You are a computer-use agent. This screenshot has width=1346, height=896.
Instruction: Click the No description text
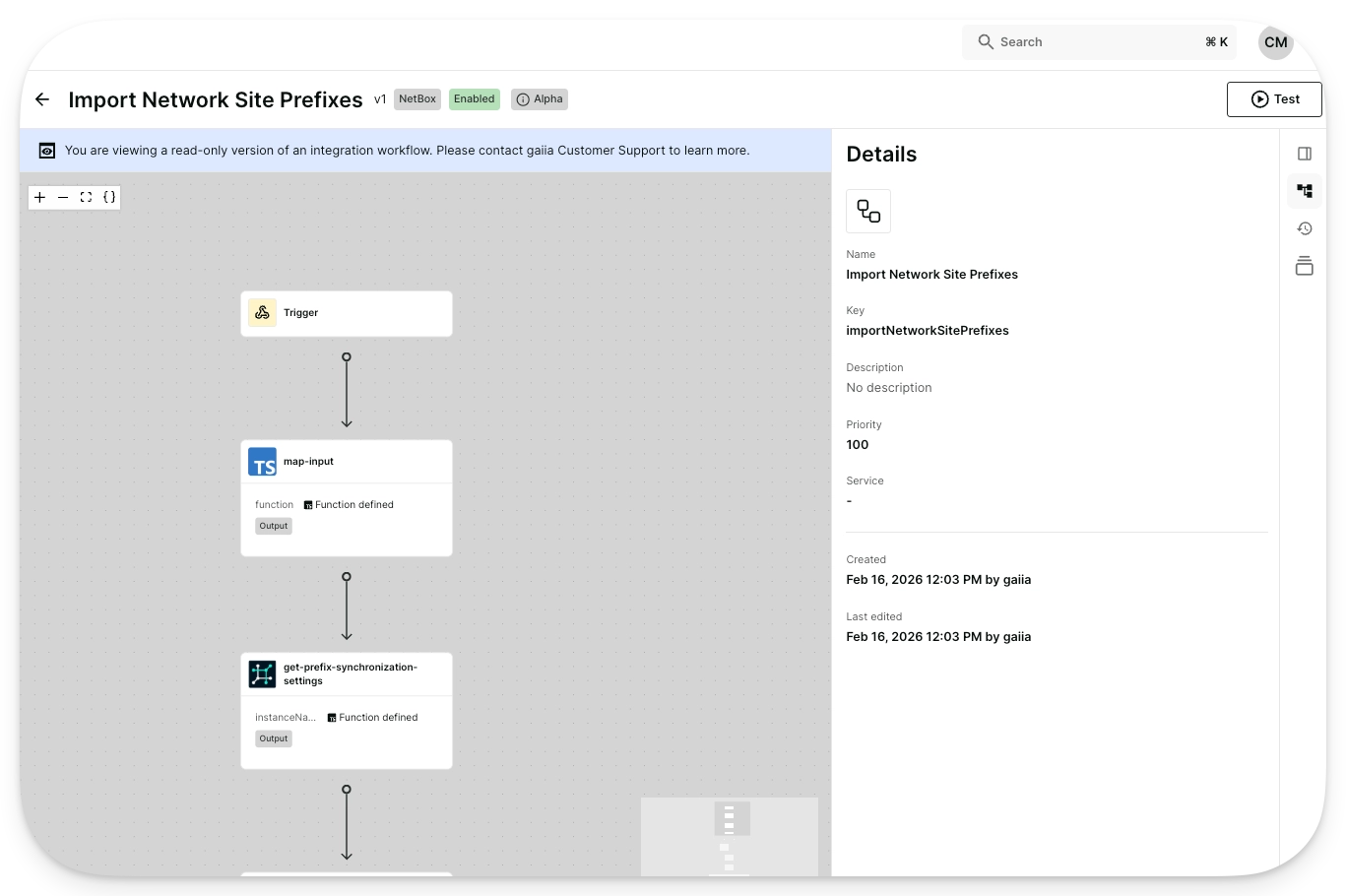pyautogui.click(x=889, y=388)
